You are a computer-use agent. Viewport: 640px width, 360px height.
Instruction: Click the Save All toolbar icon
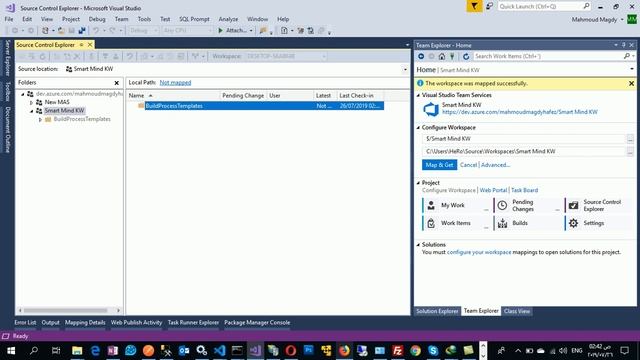pyautogui.click(x=82, y=31)
